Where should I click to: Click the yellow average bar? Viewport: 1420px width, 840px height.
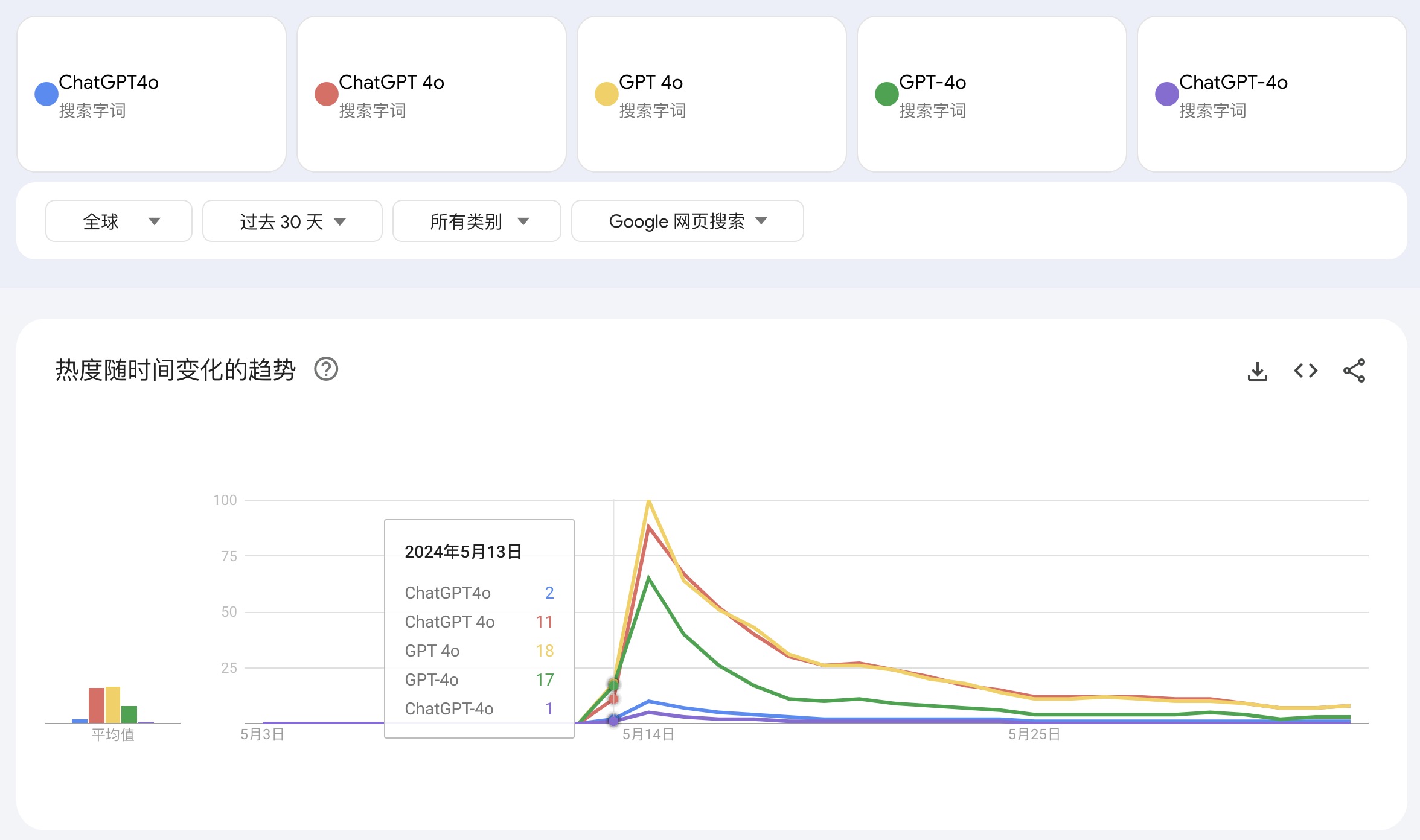point(113,705)
